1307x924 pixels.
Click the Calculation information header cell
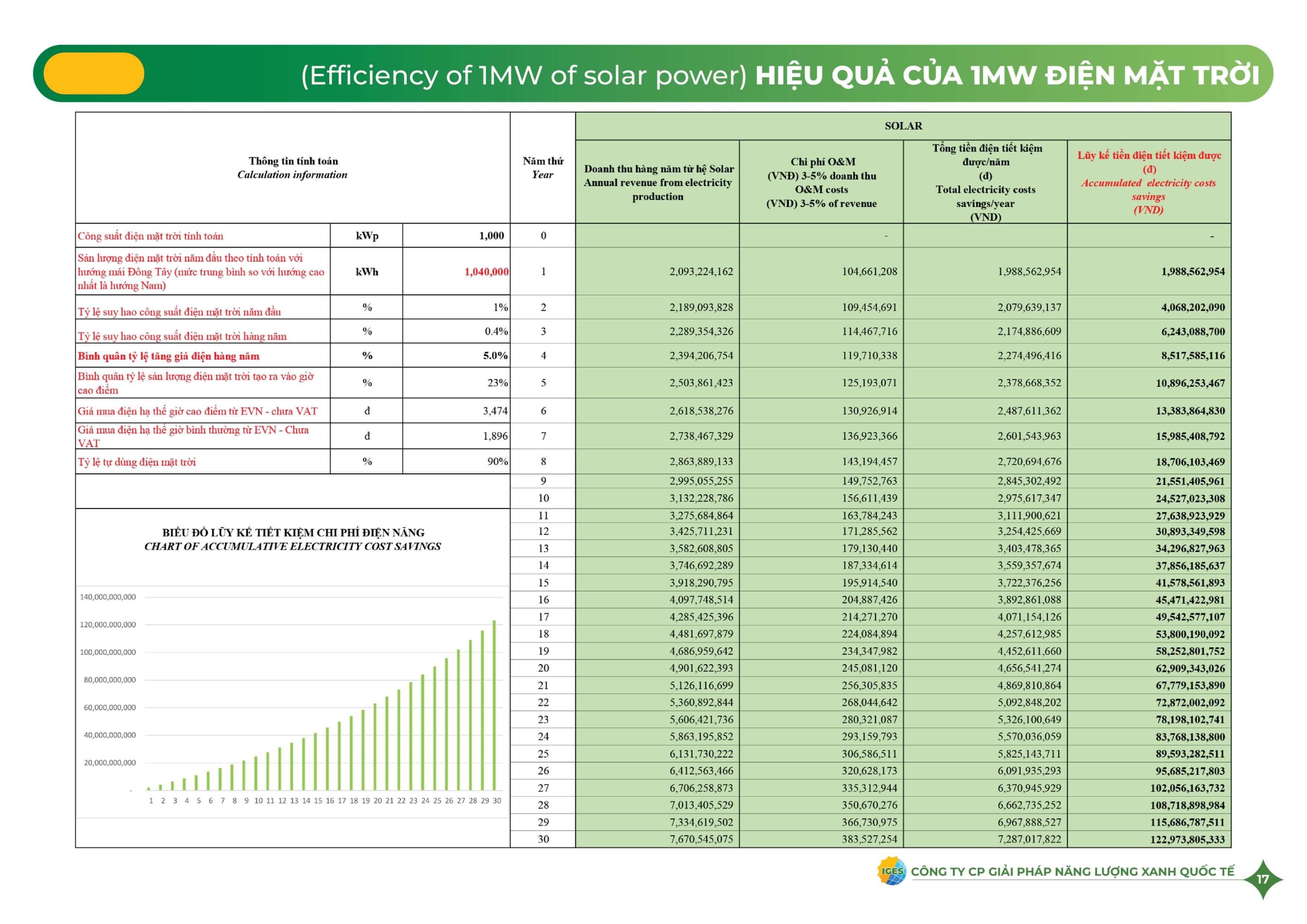tap(292, 168)
